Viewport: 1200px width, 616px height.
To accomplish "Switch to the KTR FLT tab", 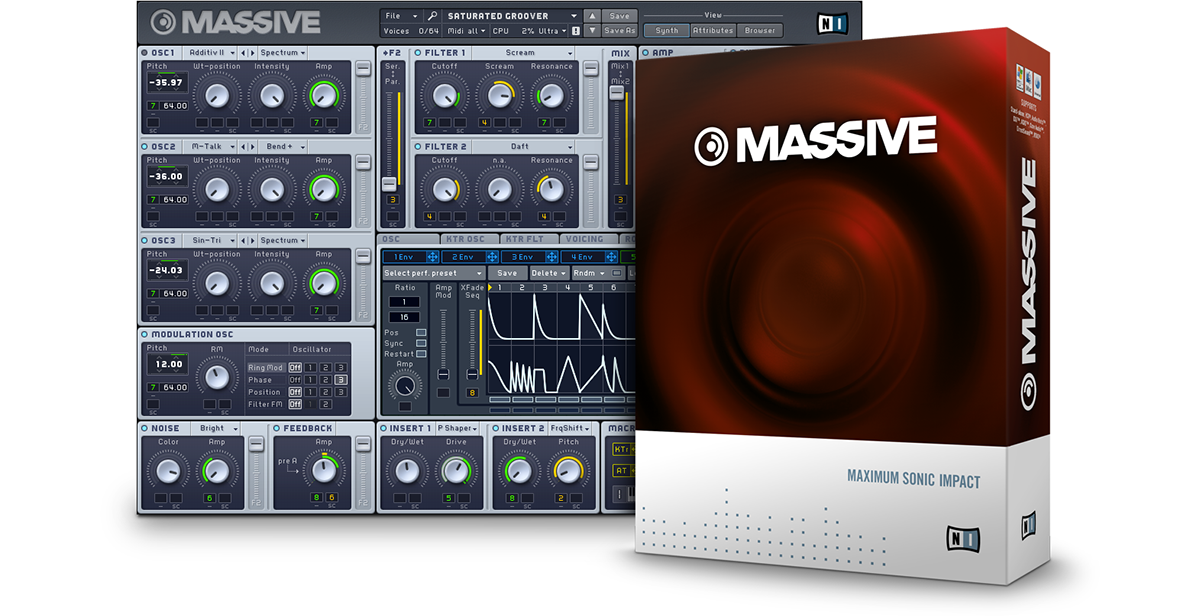I will tap(530, 240).
